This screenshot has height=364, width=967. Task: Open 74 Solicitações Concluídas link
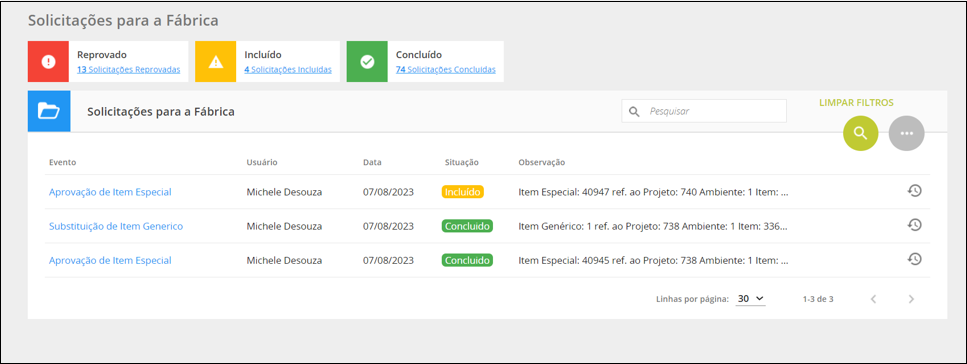coord(446,70)
